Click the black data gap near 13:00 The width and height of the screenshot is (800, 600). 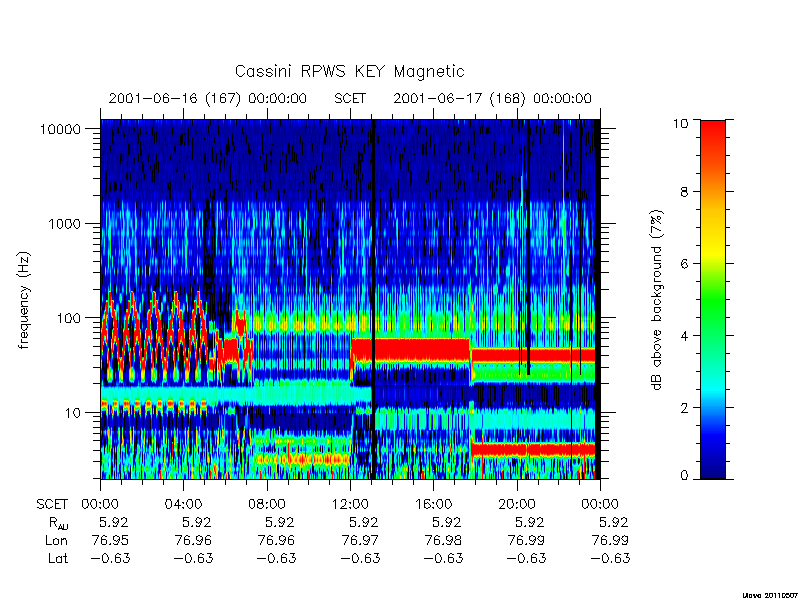click(x=373, y=299)
